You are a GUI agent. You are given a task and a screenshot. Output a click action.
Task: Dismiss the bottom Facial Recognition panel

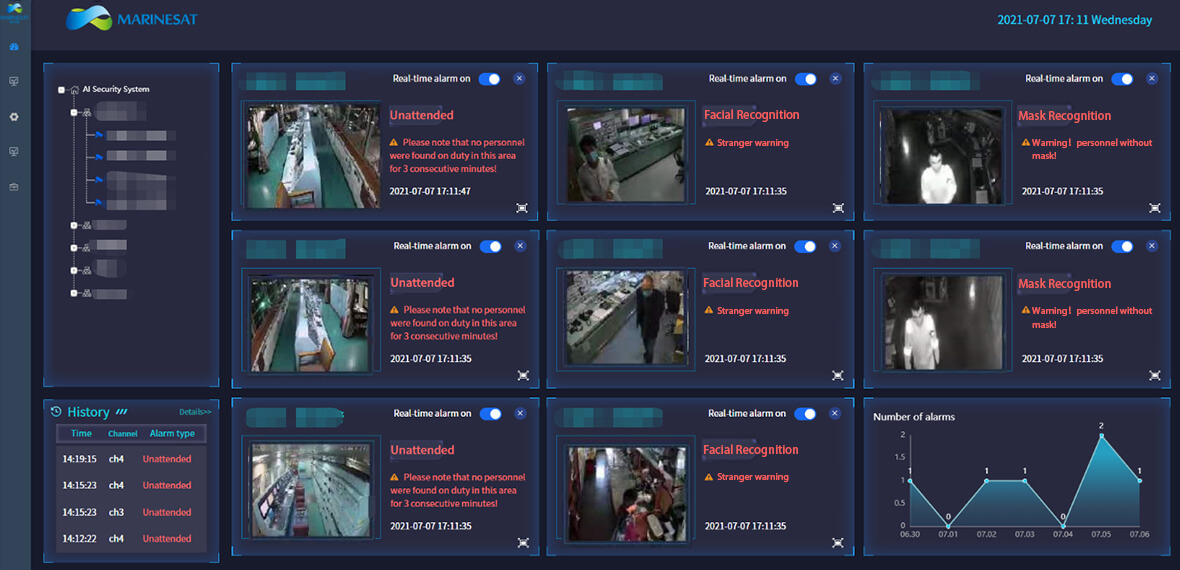coord(835,414)
